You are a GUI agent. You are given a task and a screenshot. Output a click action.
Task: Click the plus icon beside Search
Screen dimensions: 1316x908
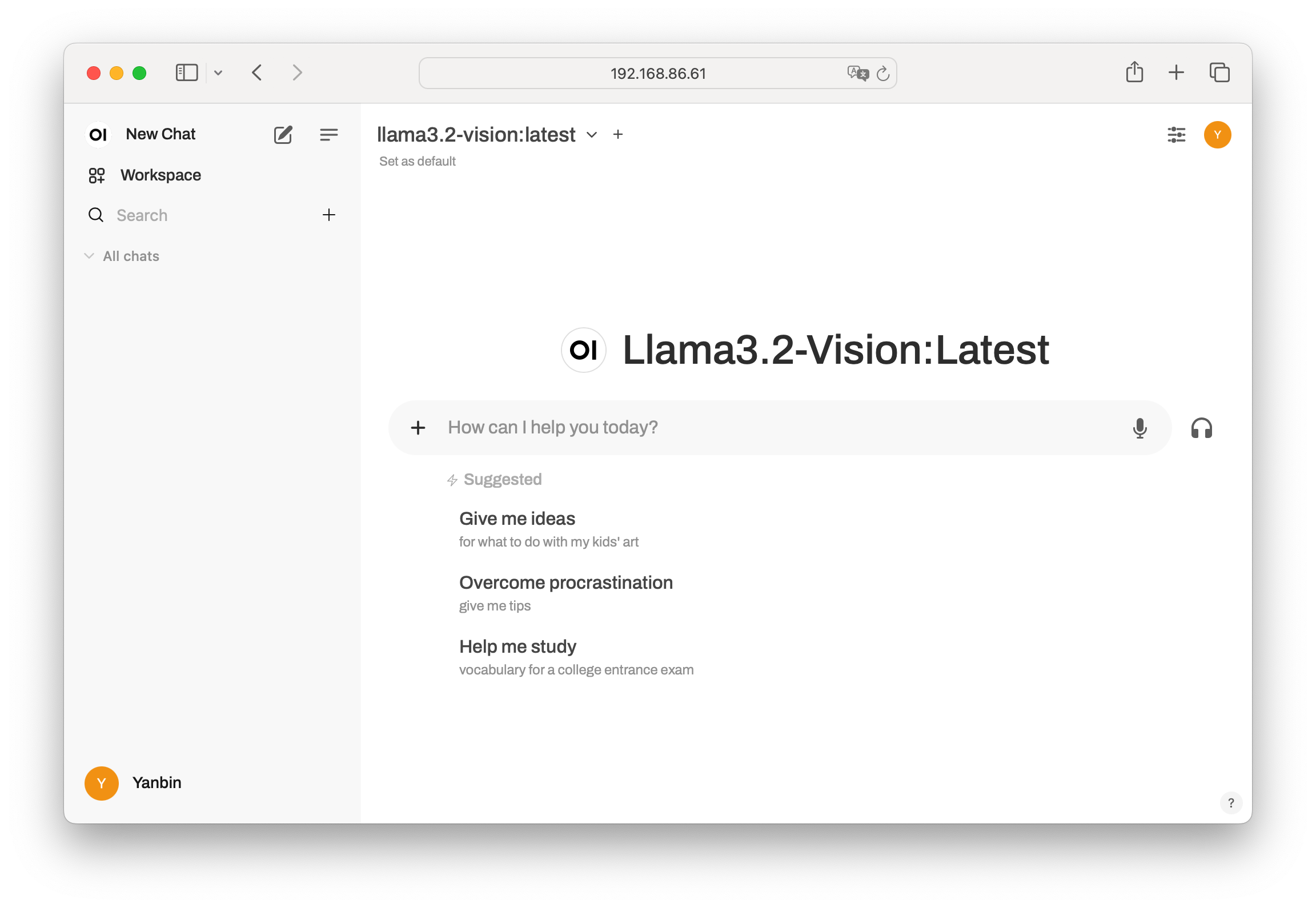pos(328,215)
